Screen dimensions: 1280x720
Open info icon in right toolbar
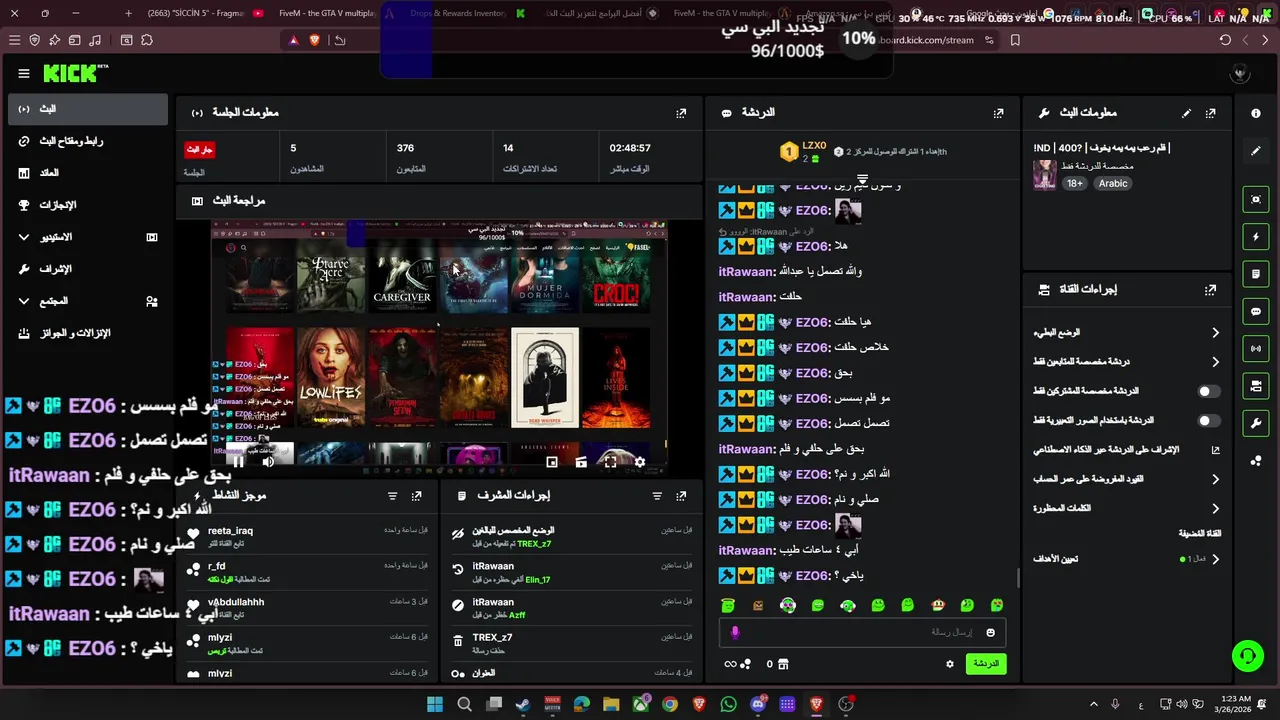point(1256,113)
